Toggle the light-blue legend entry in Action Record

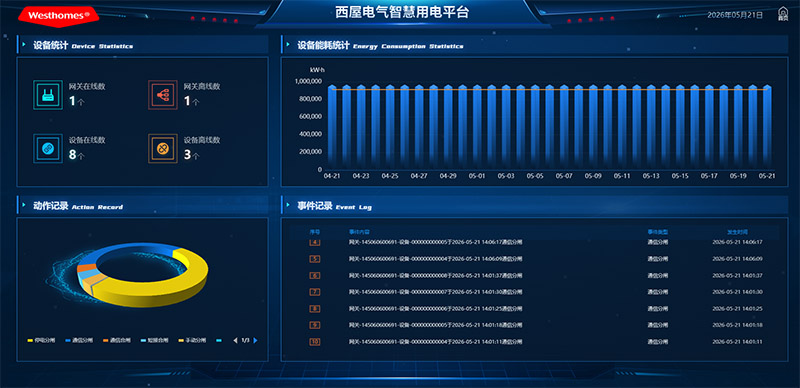[155, 340]
